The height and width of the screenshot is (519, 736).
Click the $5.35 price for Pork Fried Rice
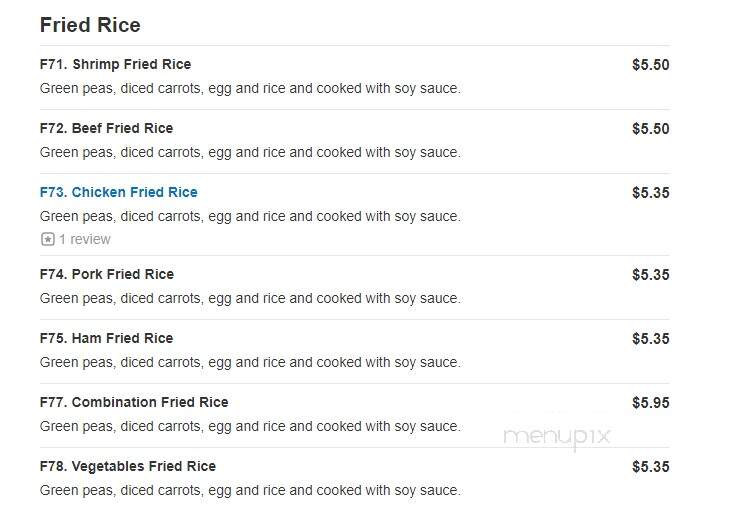pyautogui.click(x=651, y=275)
